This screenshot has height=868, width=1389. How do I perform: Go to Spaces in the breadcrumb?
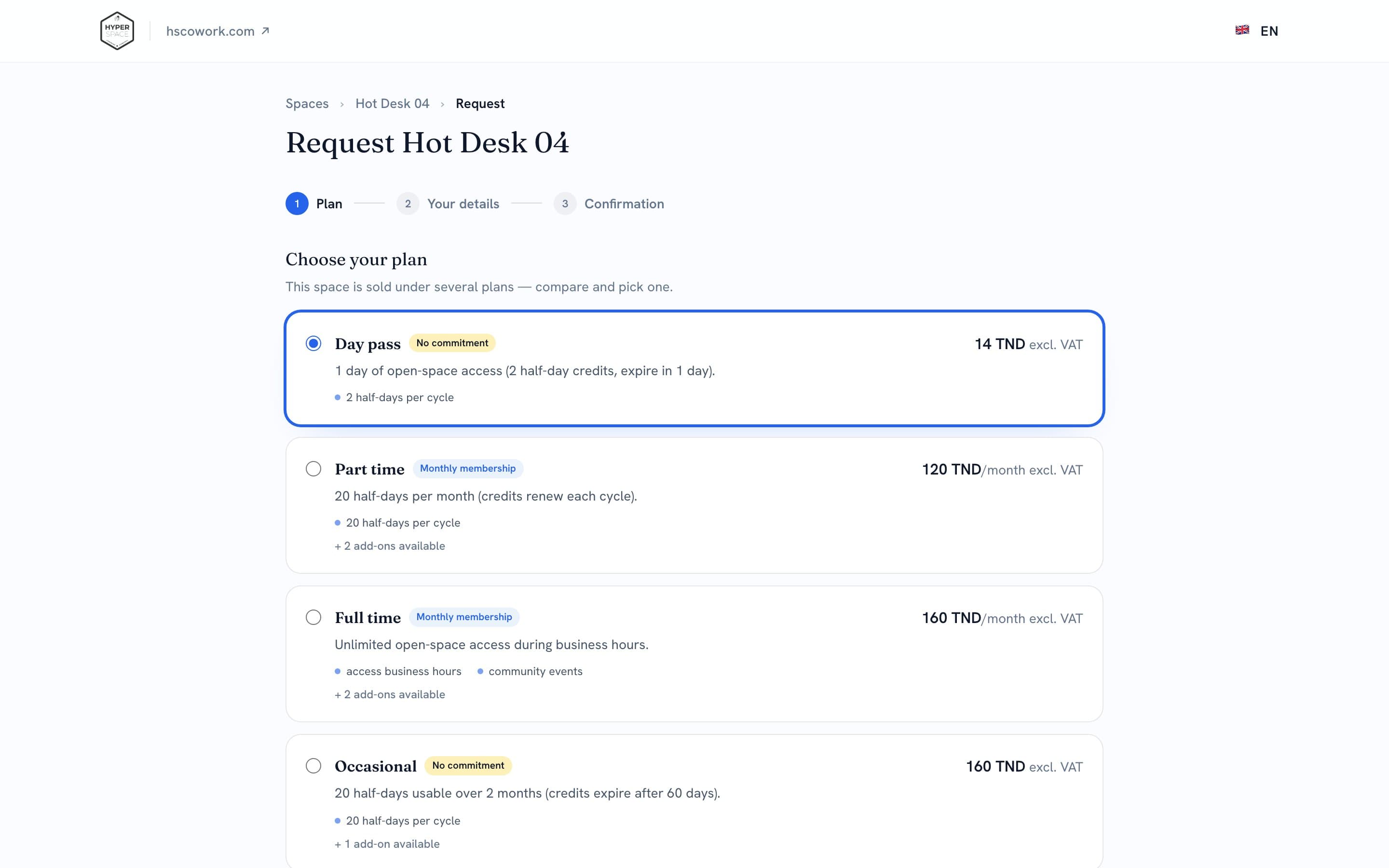(x=307, y=104)
